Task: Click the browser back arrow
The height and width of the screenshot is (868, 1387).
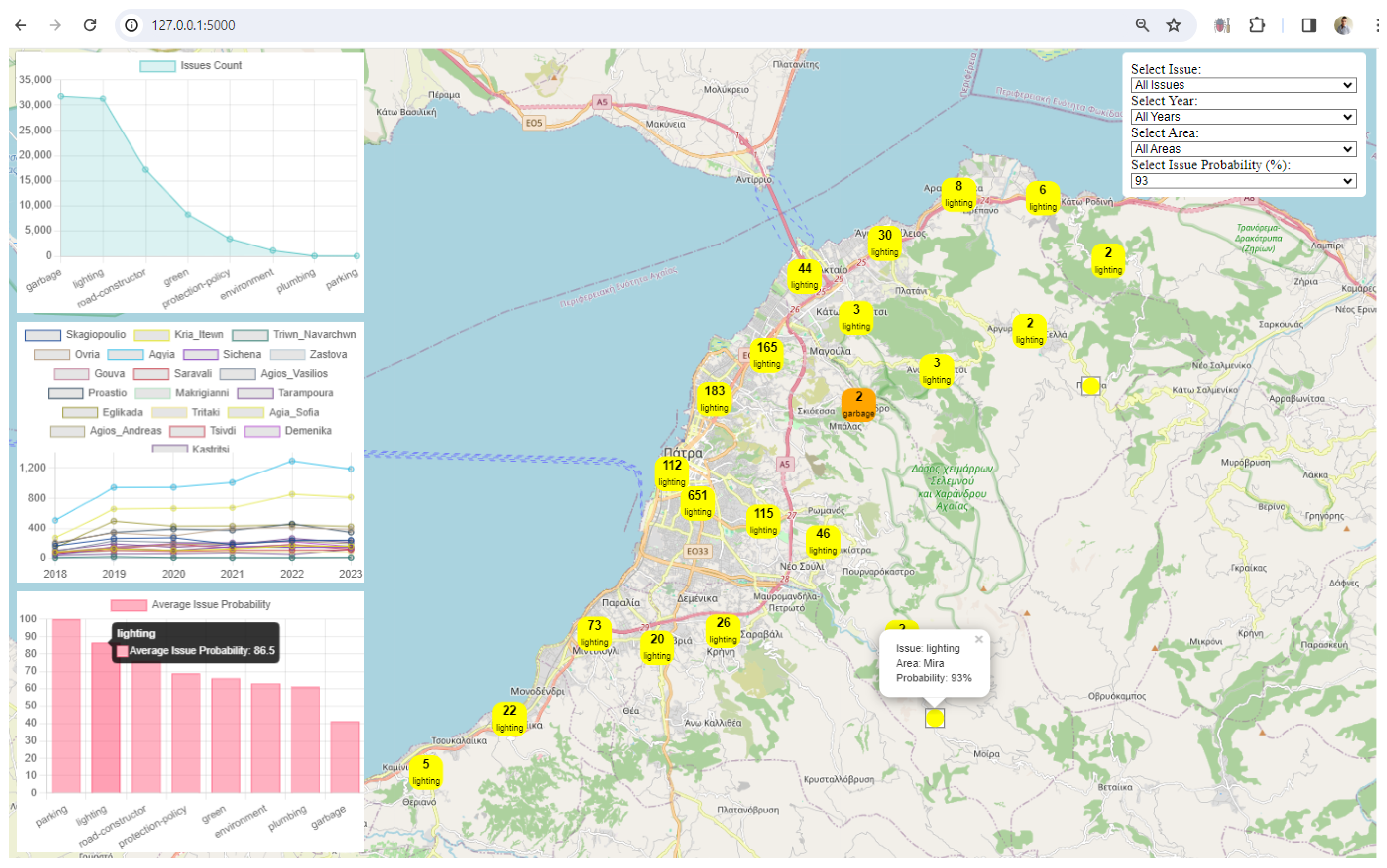Action: (21, 25)
